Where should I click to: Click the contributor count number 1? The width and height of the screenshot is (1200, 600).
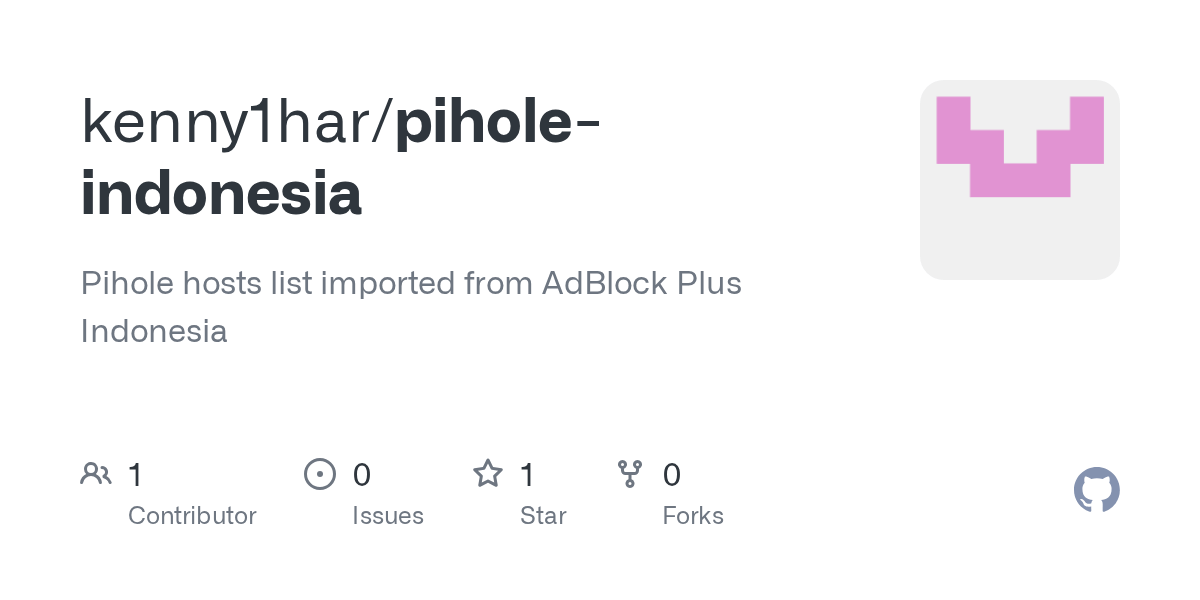pyautogui.click(x=135, y=475)
